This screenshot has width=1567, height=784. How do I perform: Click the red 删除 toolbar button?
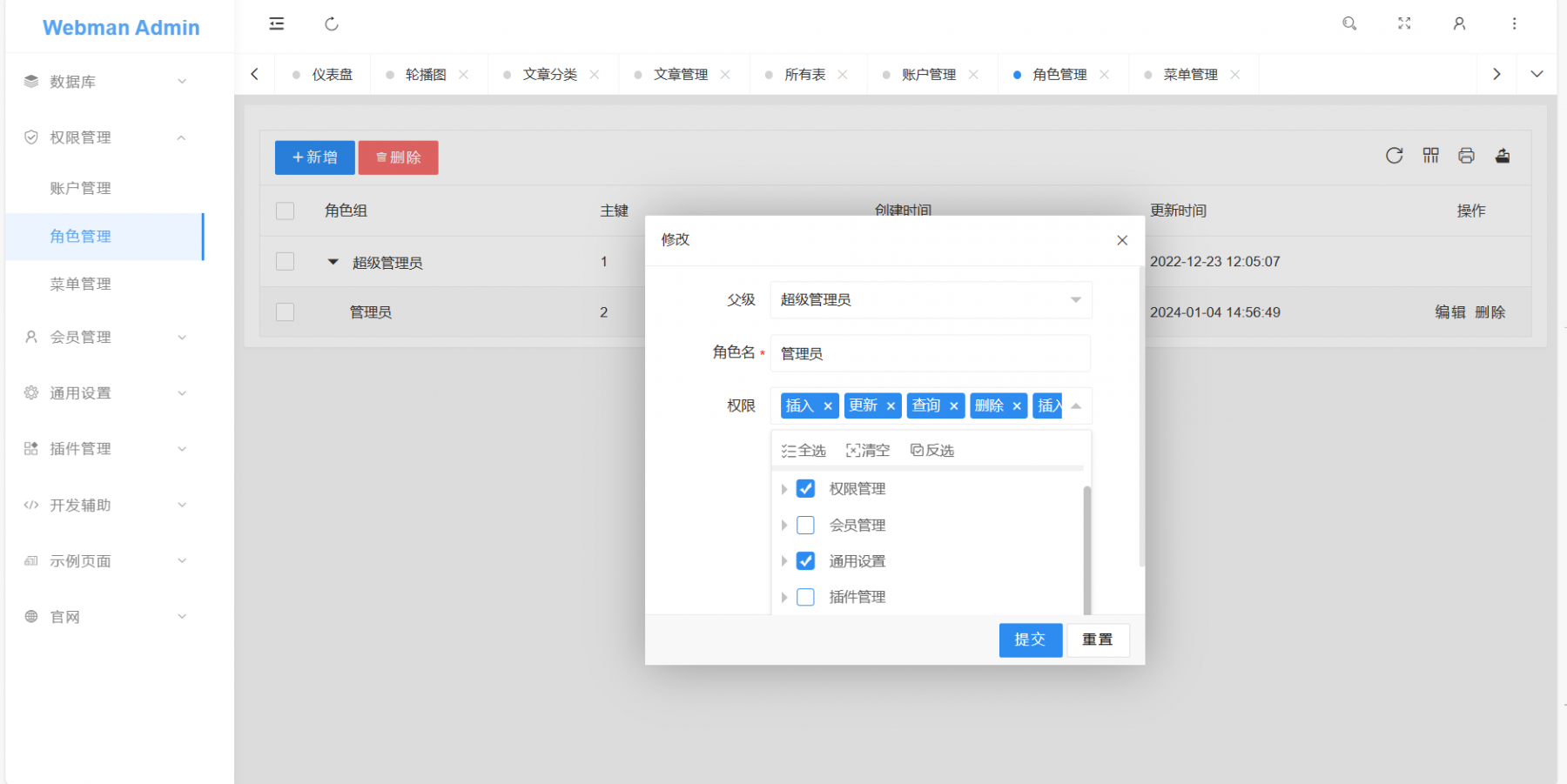pos(399,157)
